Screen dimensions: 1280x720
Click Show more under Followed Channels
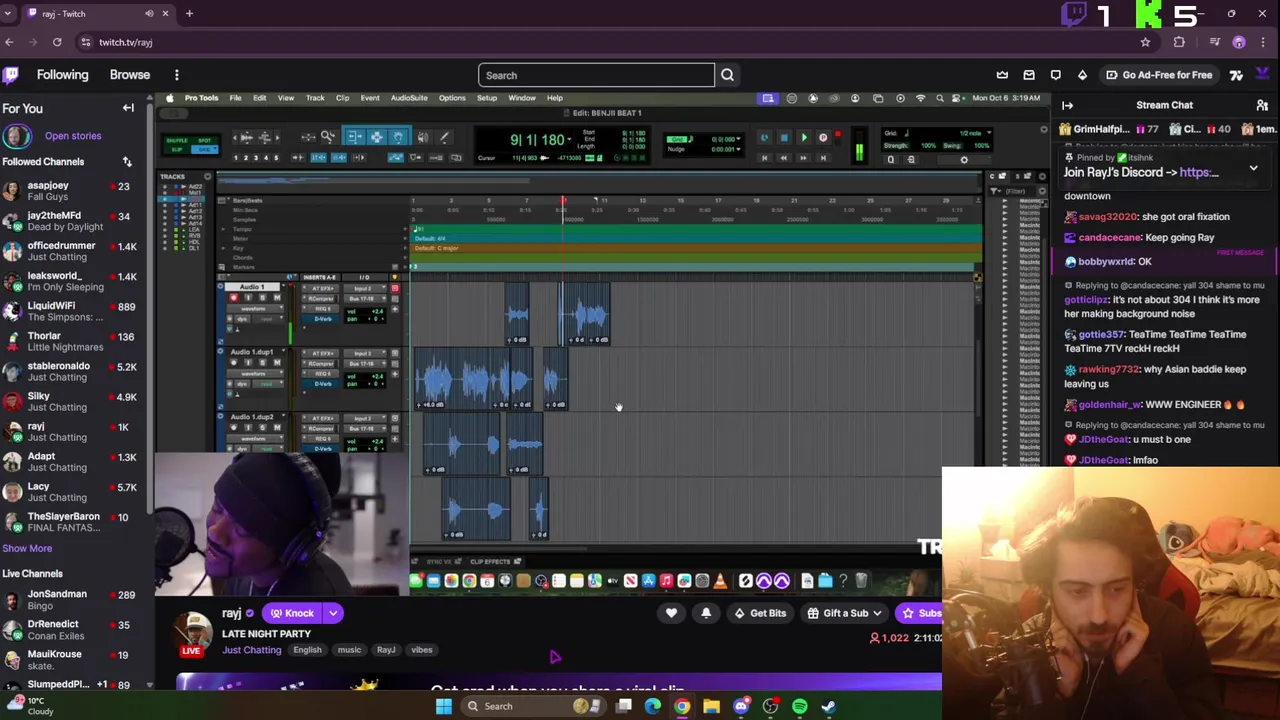coord(27,548)
